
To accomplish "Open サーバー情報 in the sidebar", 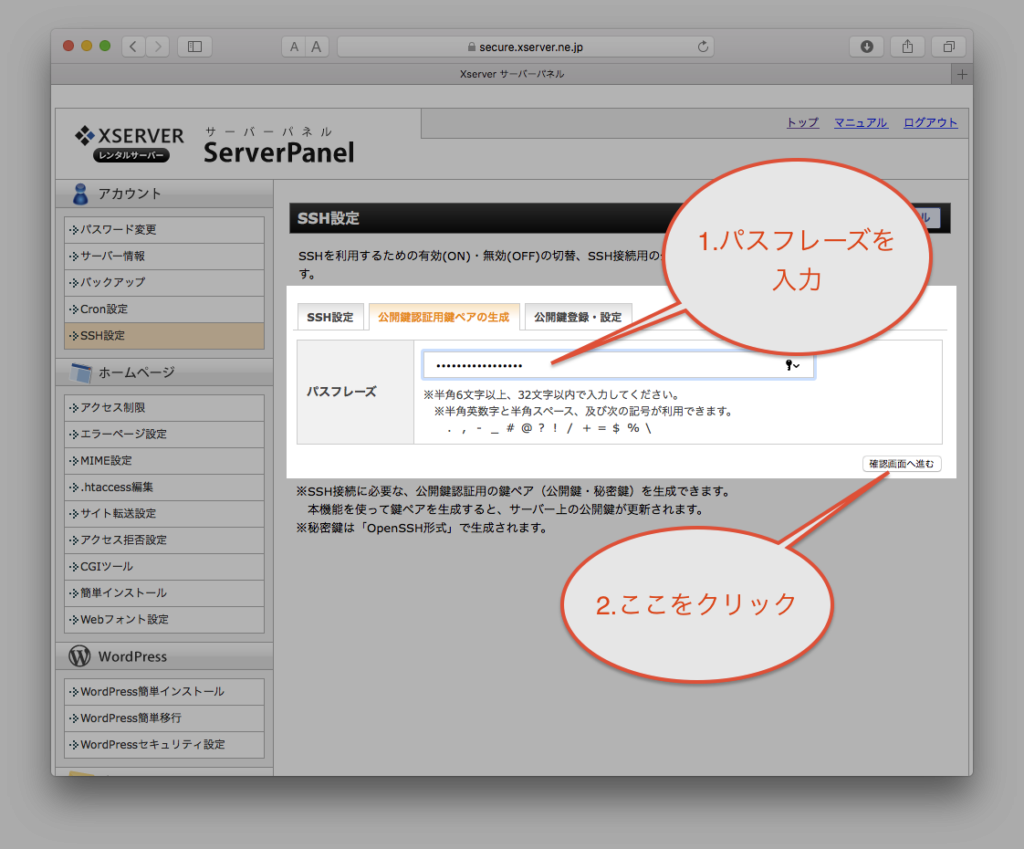I will pos(165,256).
